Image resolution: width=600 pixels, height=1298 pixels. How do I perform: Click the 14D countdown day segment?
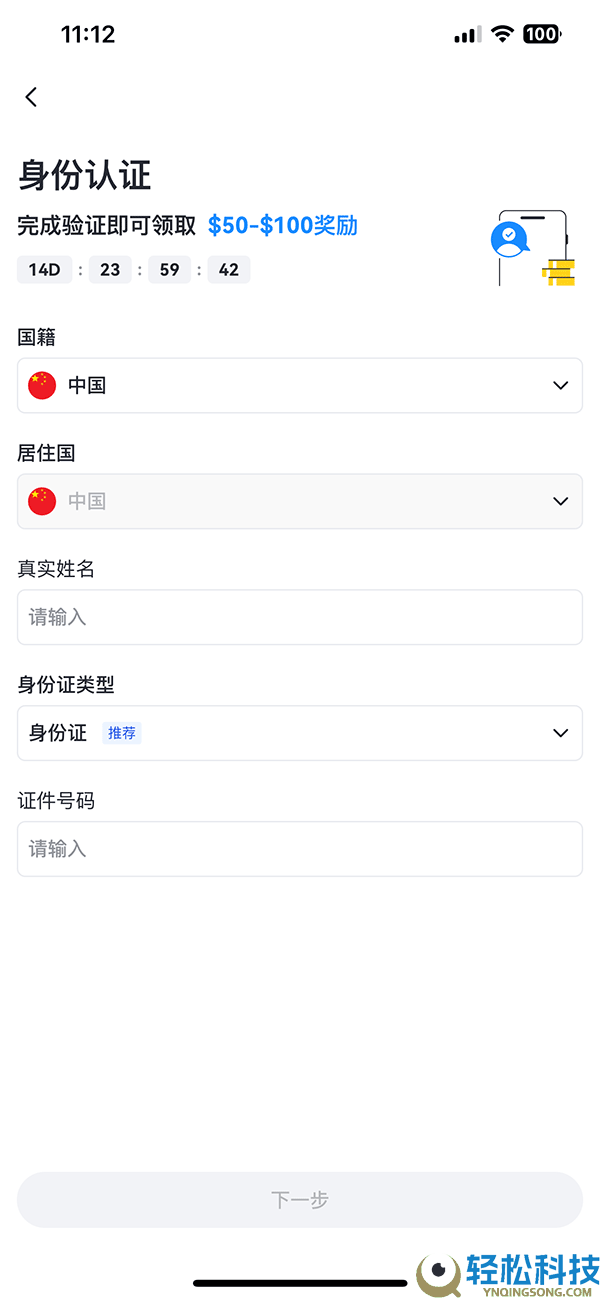click(x=44, y=269)
